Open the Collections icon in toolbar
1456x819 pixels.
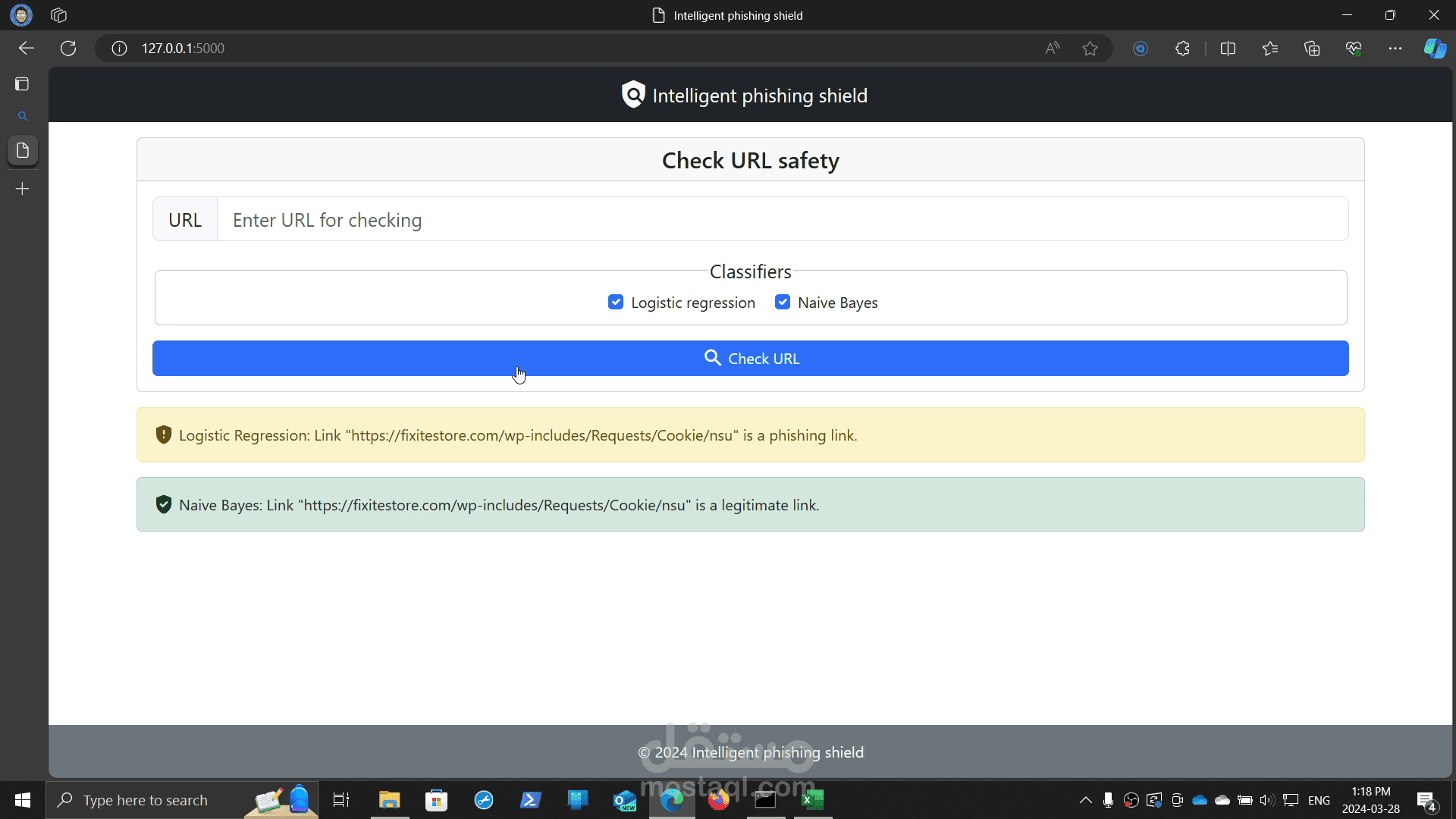coord(1312,49)
